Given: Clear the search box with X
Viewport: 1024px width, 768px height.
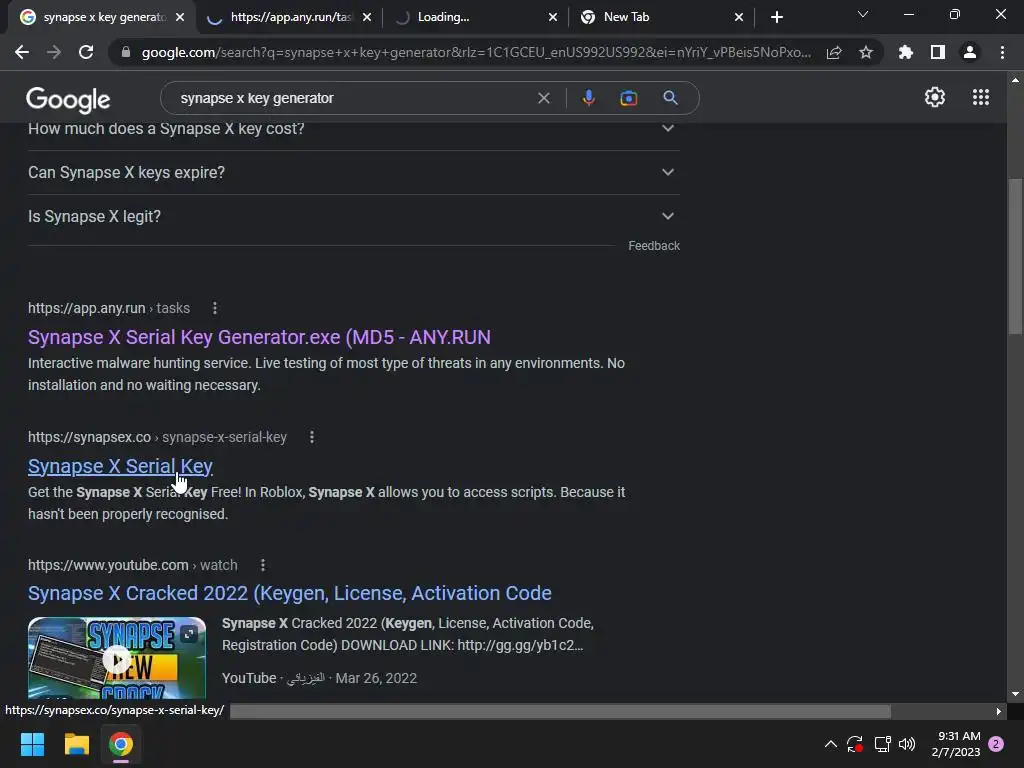Looking at the screenshot, I should point(543,98).
